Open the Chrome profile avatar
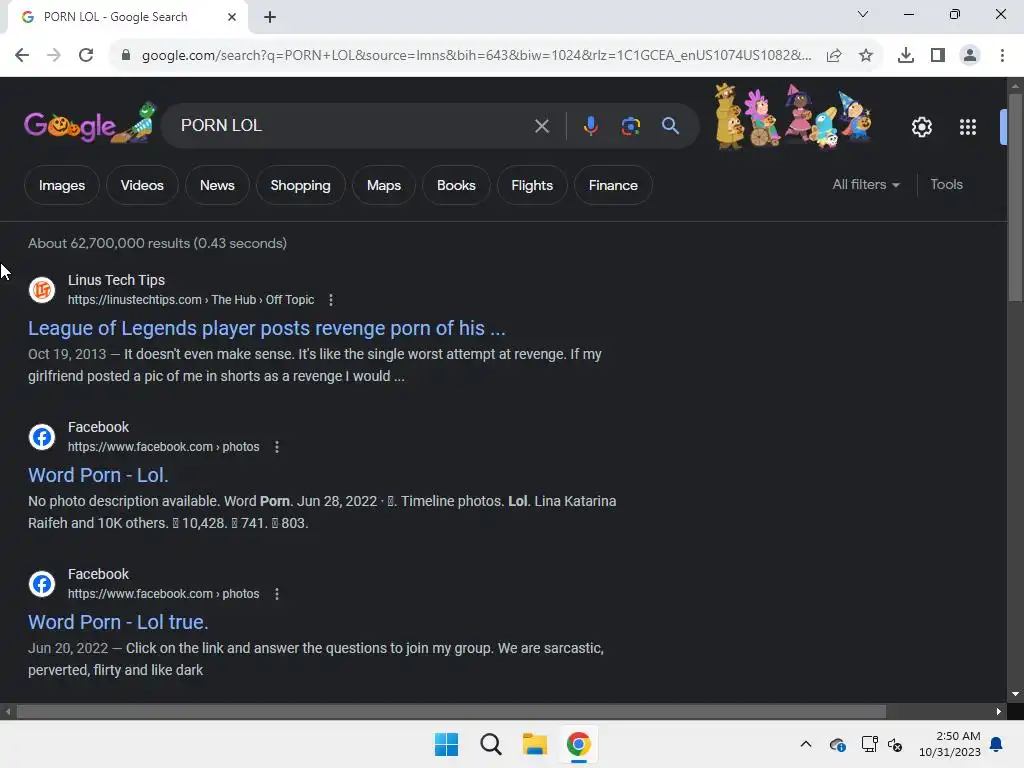Viewport: 1024px width, 768px height. pyautogui.click(x=970, y=56)
